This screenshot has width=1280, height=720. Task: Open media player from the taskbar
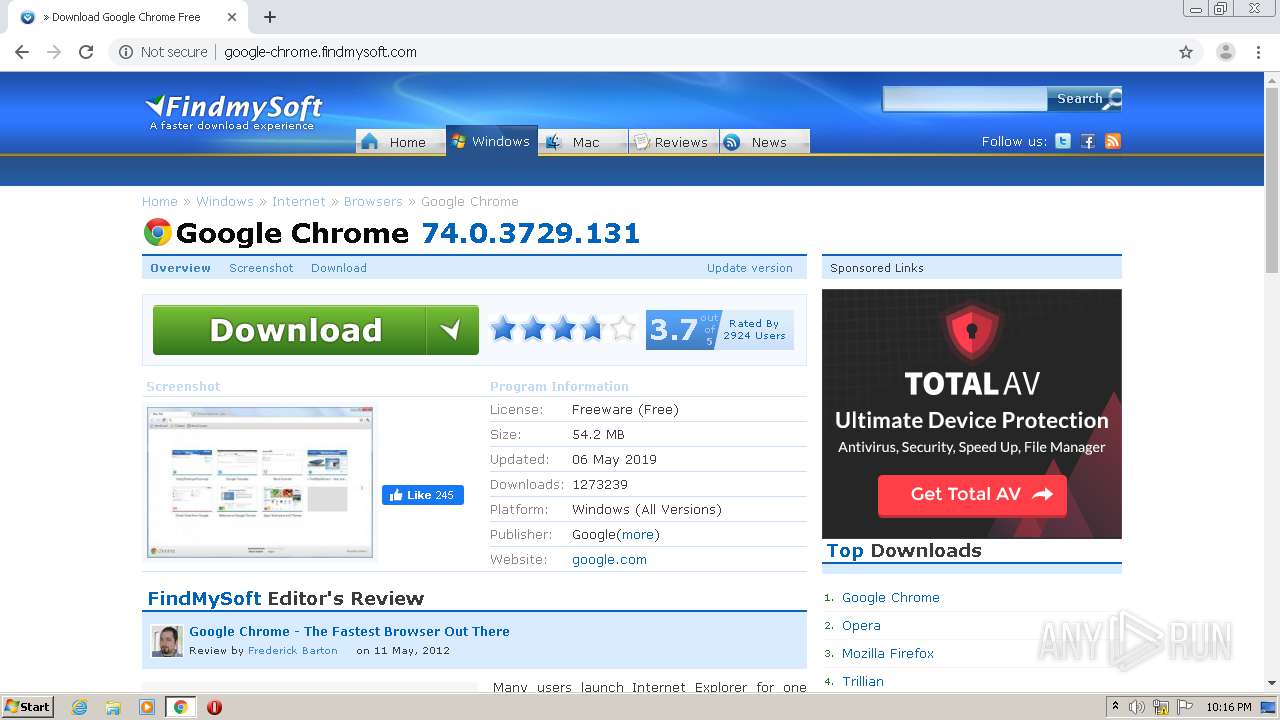(x=147, y=707)
